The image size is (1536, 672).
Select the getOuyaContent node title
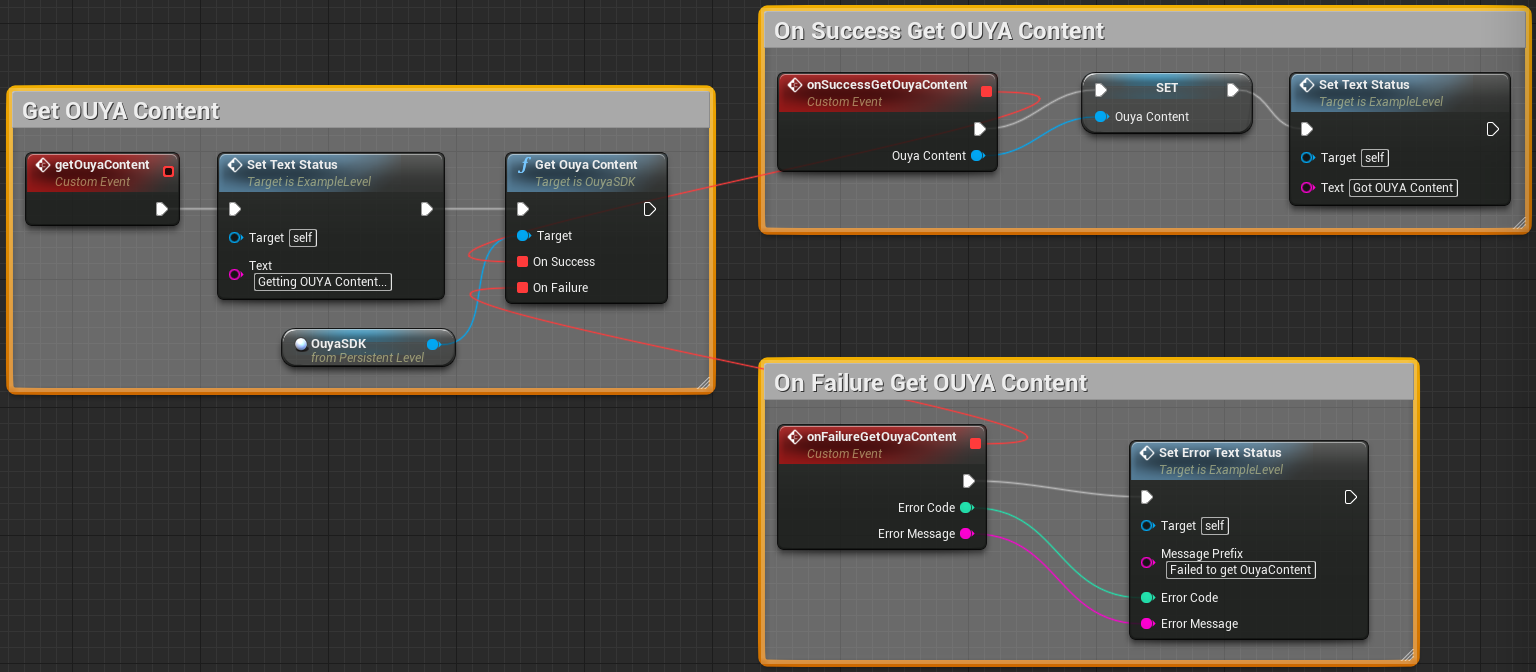point(102,165)
